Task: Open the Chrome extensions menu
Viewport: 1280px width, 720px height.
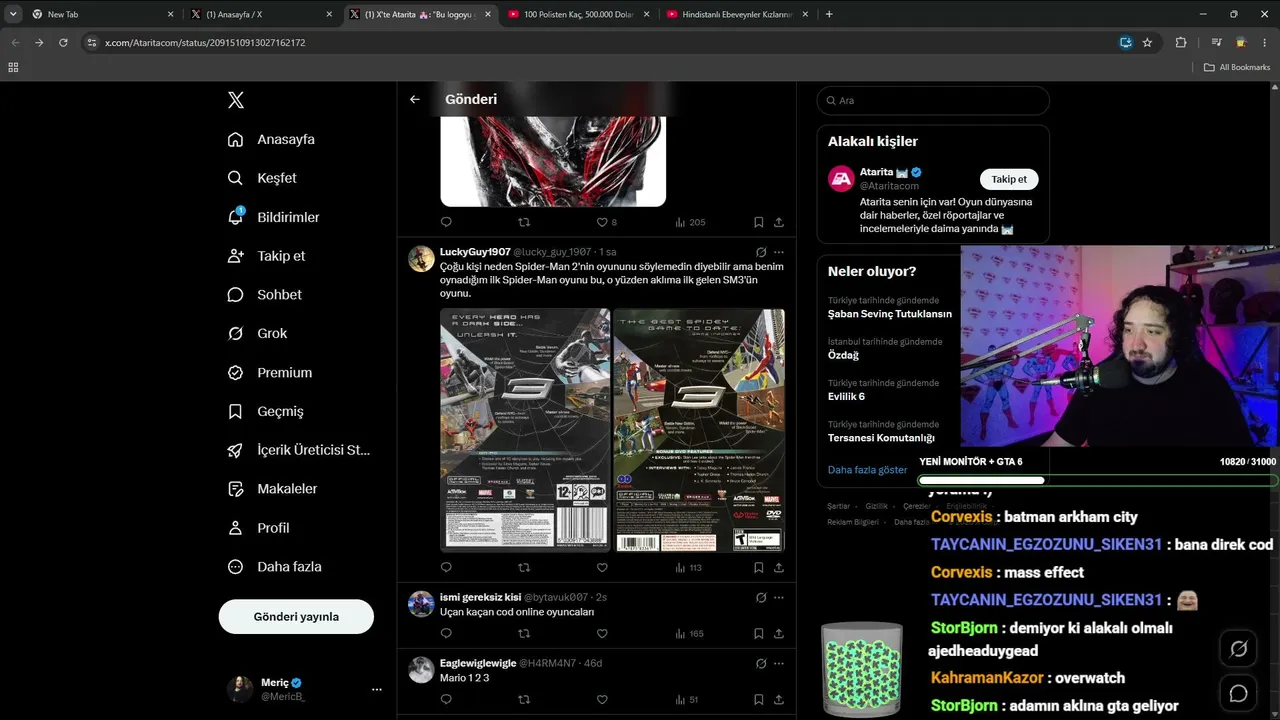Action: (1181, 42)
